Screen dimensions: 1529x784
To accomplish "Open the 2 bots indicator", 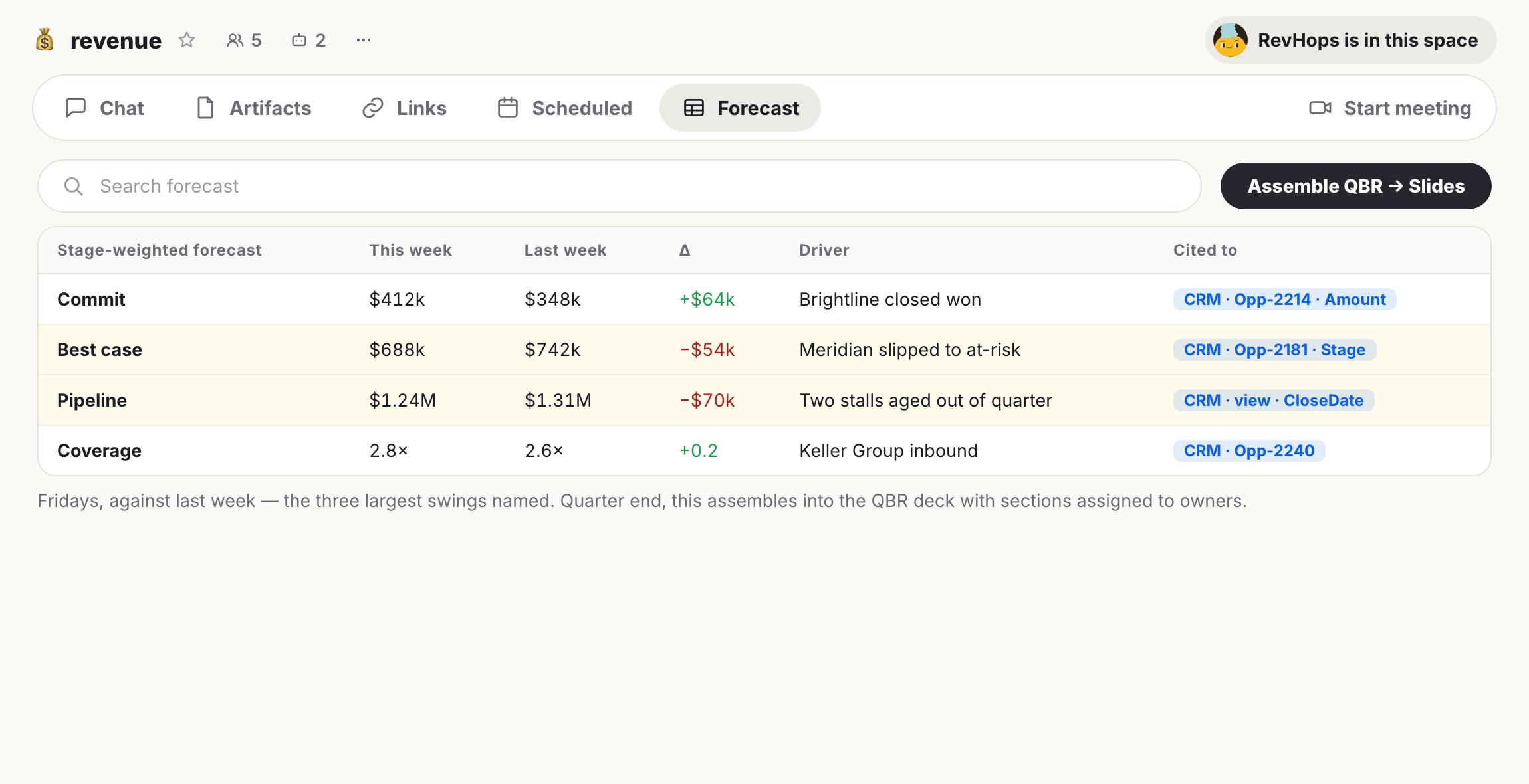I will click(x=308, y=40).
